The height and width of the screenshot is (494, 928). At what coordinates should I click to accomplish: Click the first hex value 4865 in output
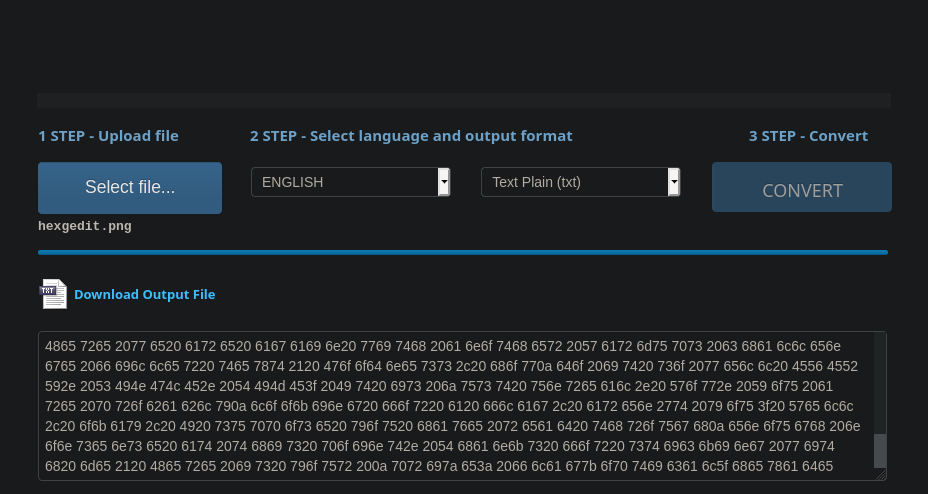pyautogui.click(x=60, y=346)
